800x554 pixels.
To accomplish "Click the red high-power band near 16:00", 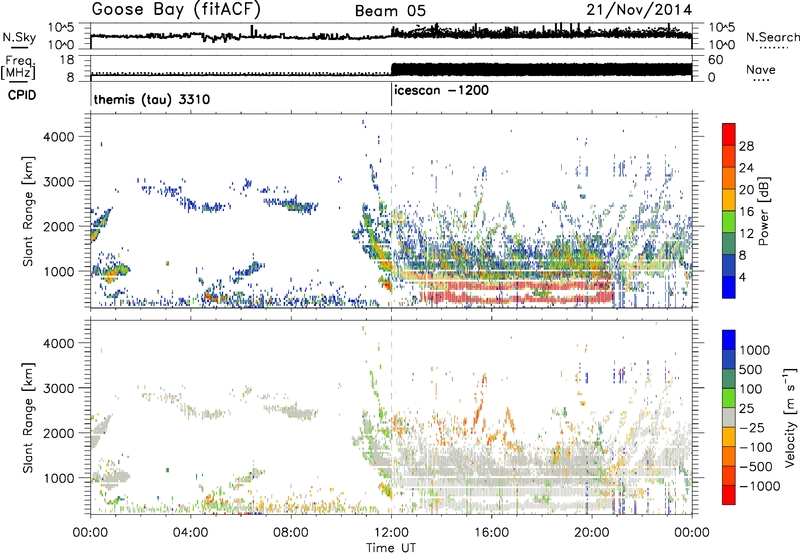I will 491,285.
